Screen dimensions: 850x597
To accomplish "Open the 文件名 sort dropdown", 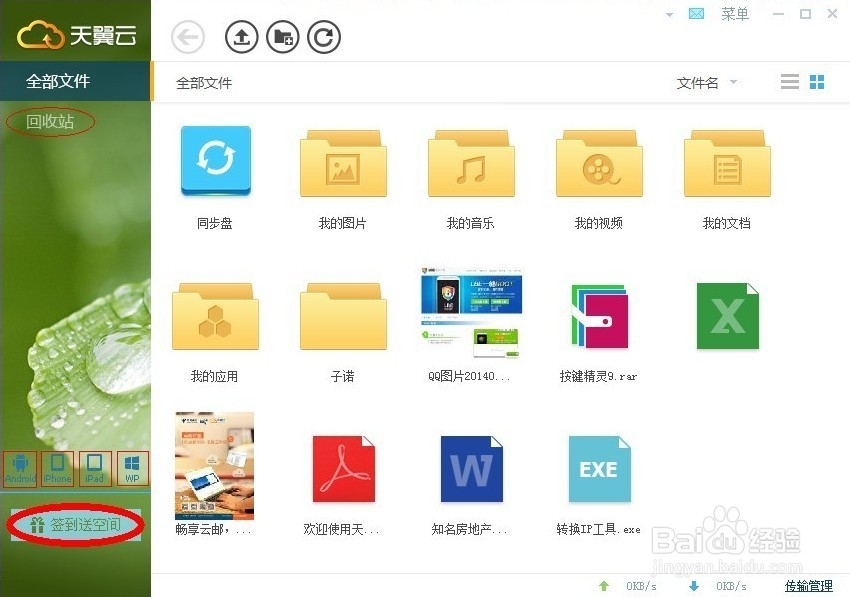I will [706, 83].
